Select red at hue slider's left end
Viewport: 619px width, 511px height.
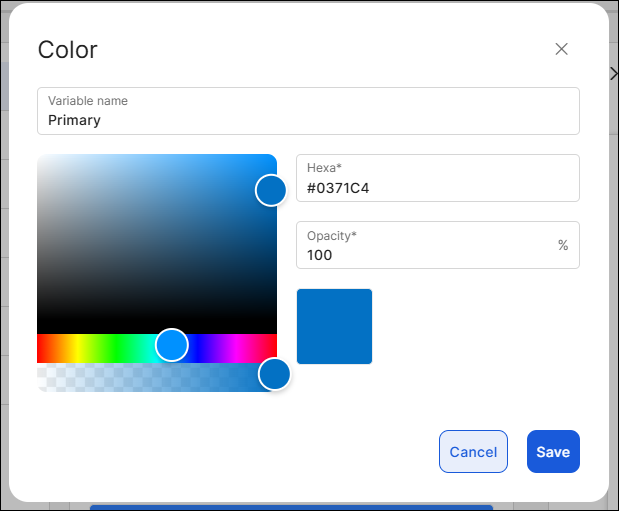pyautogui.click(x=40, y=347)
